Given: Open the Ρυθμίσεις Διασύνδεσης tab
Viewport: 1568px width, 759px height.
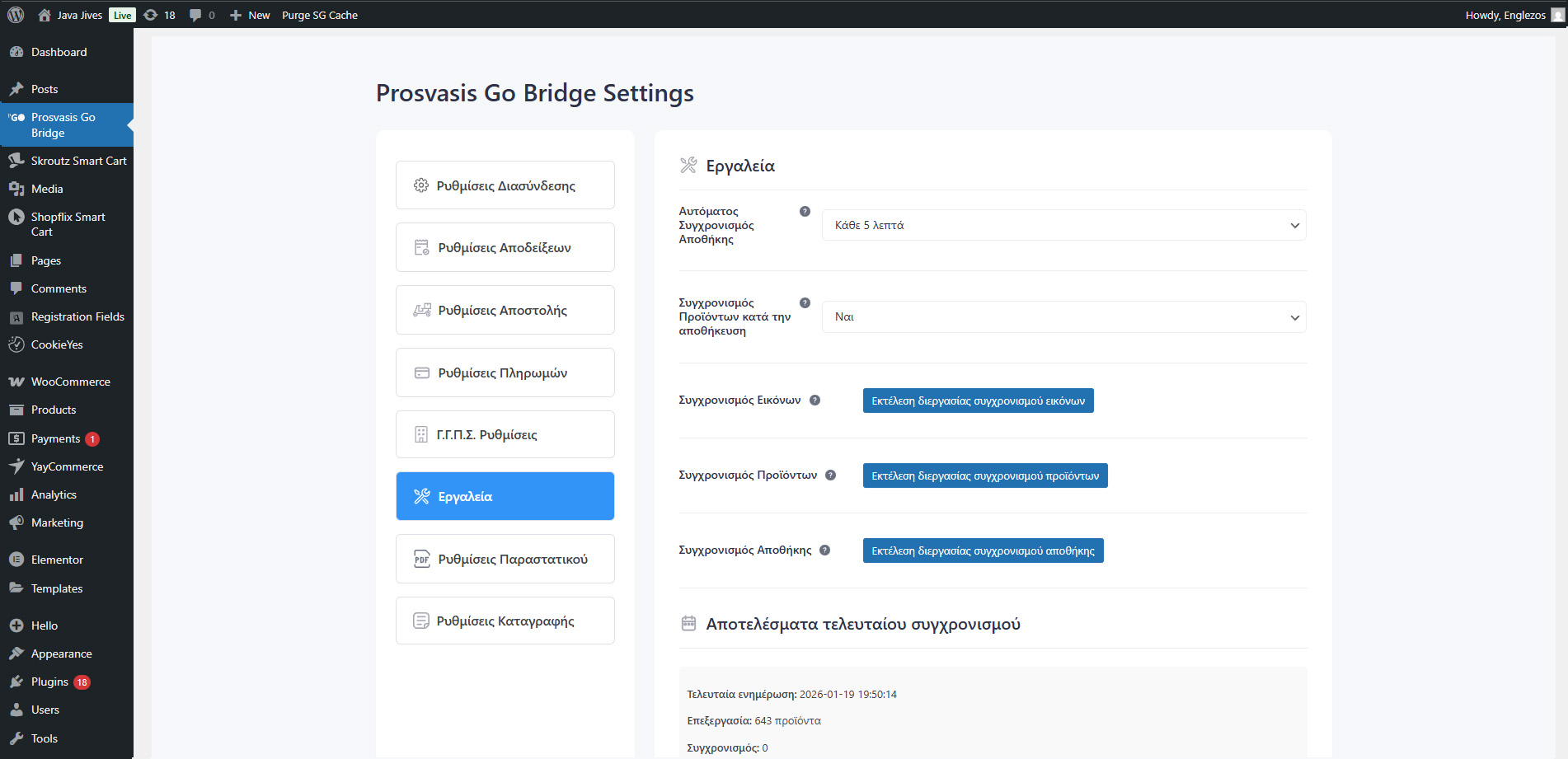Looking at the screenshot, I should coord(505,185).
